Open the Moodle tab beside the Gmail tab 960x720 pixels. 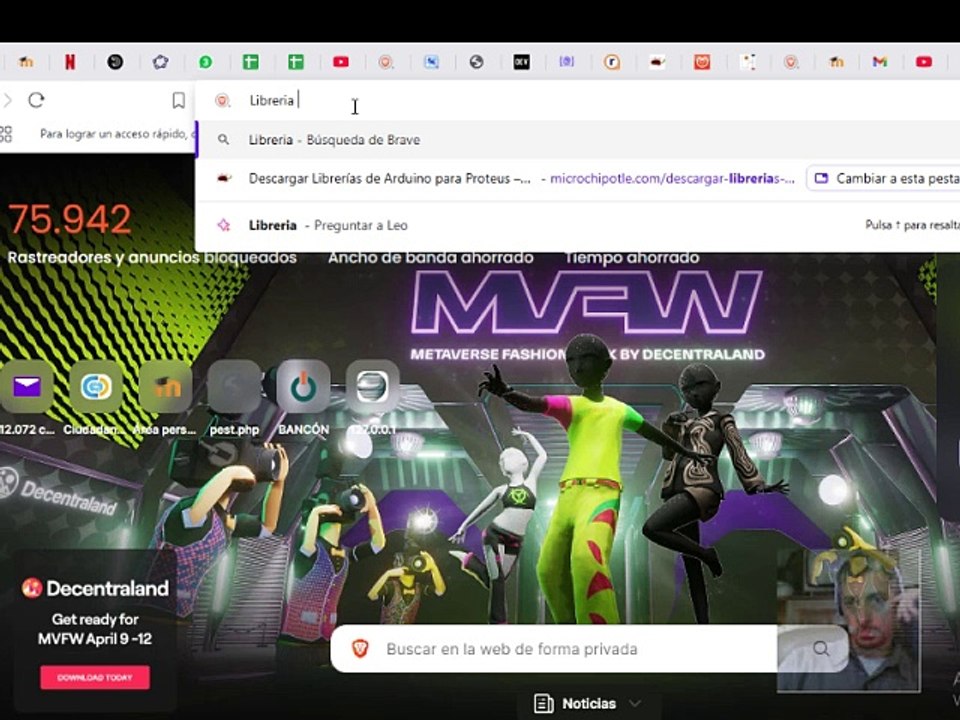836,62
